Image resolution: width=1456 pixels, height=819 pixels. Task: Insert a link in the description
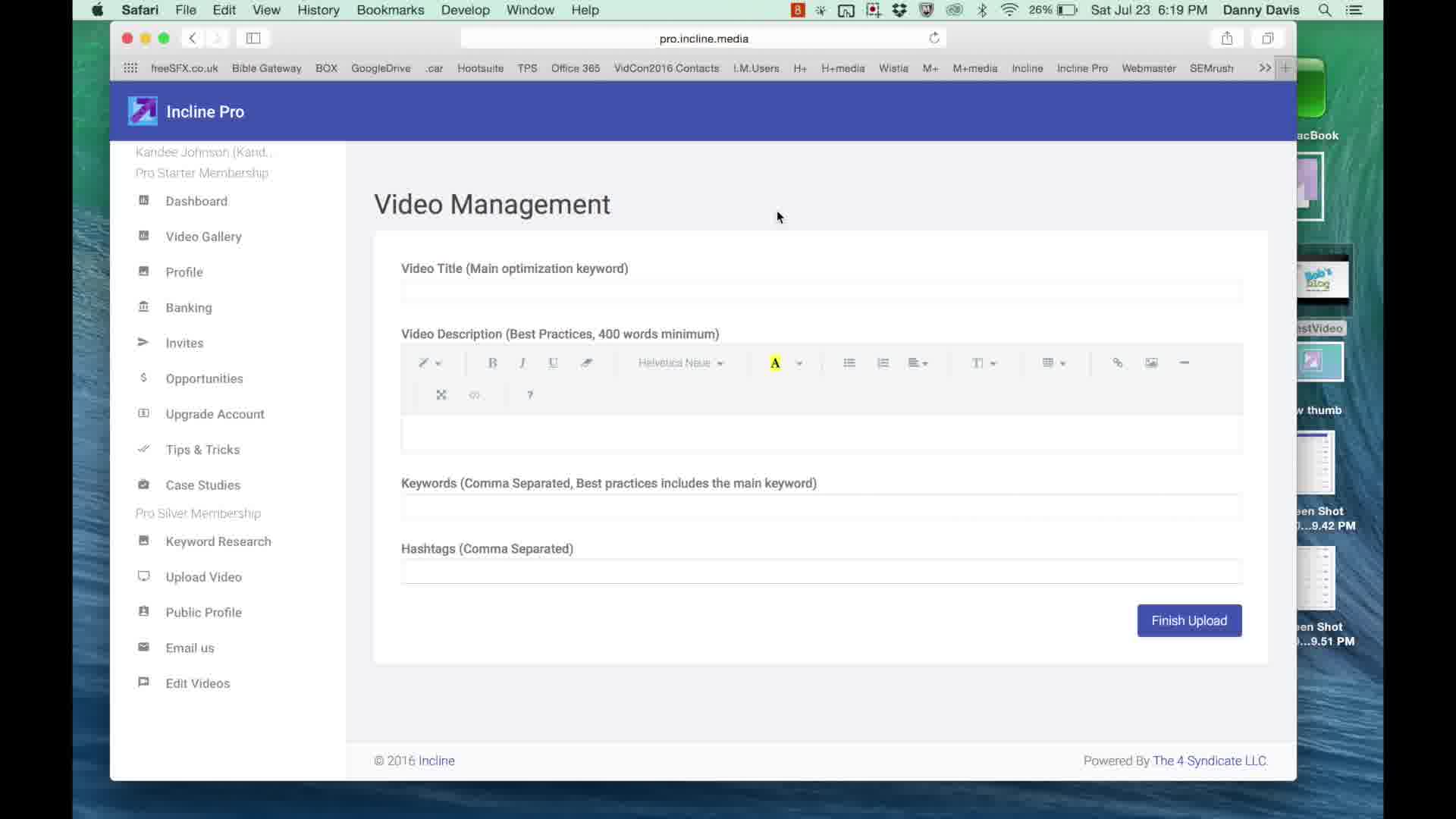coord(1117,363)
